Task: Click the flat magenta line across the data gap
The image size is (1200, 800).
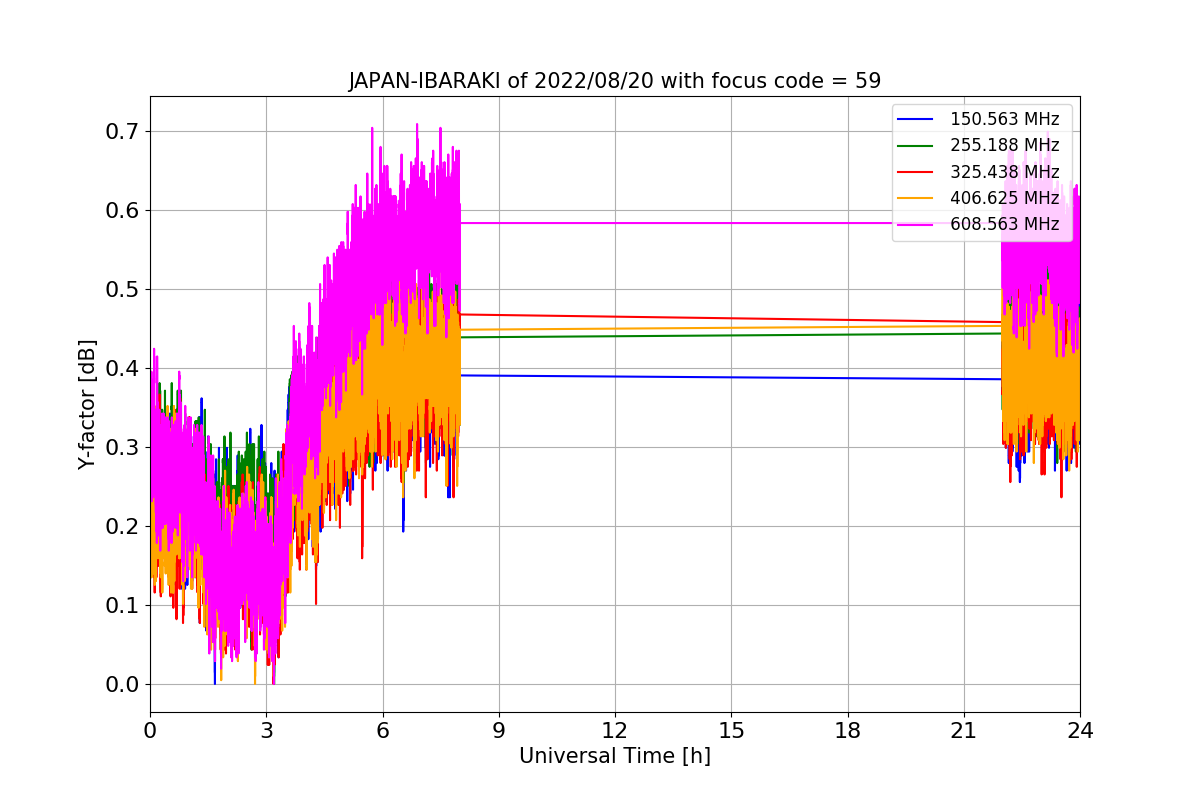Action: [x=730, y=223]
